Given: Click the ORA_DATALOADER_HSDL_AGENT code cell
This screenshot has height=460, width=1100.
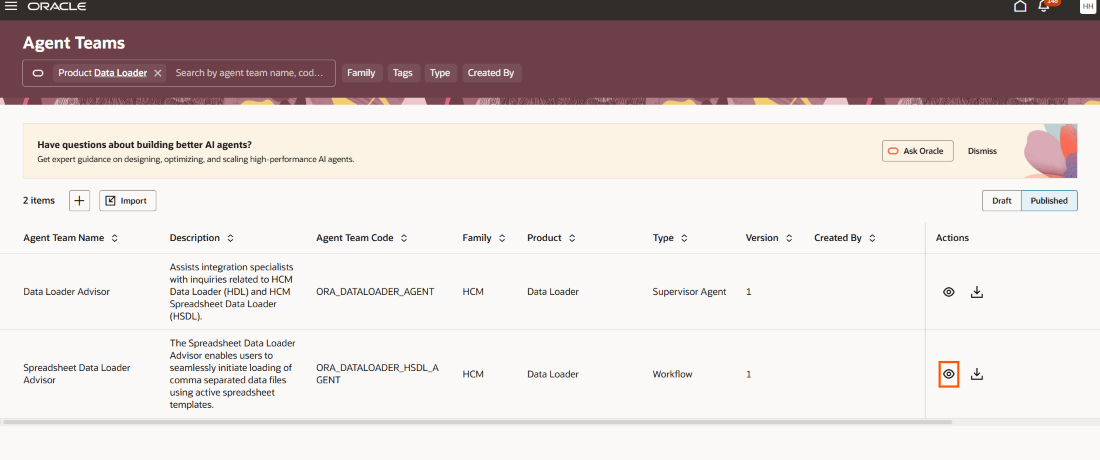Looking at the screenshot, I should (x=377, y=374).
